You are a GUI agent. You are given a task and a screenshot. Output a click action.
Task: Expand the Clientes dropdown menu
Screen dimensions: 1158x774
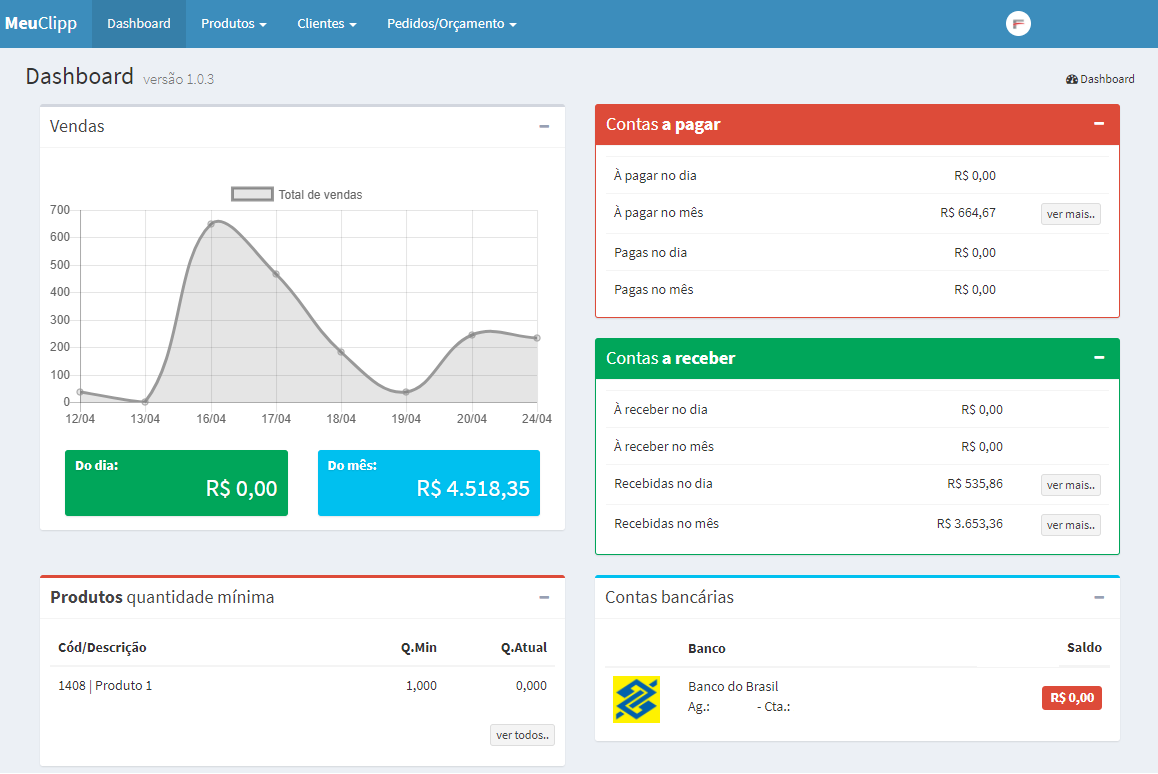(x=326, y=24)
